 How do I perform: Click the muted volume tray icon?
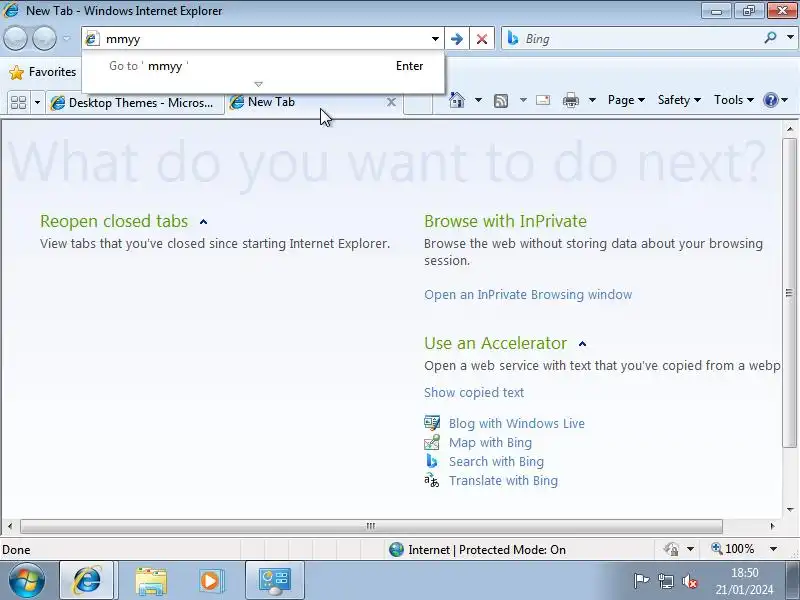coord(689,581)
